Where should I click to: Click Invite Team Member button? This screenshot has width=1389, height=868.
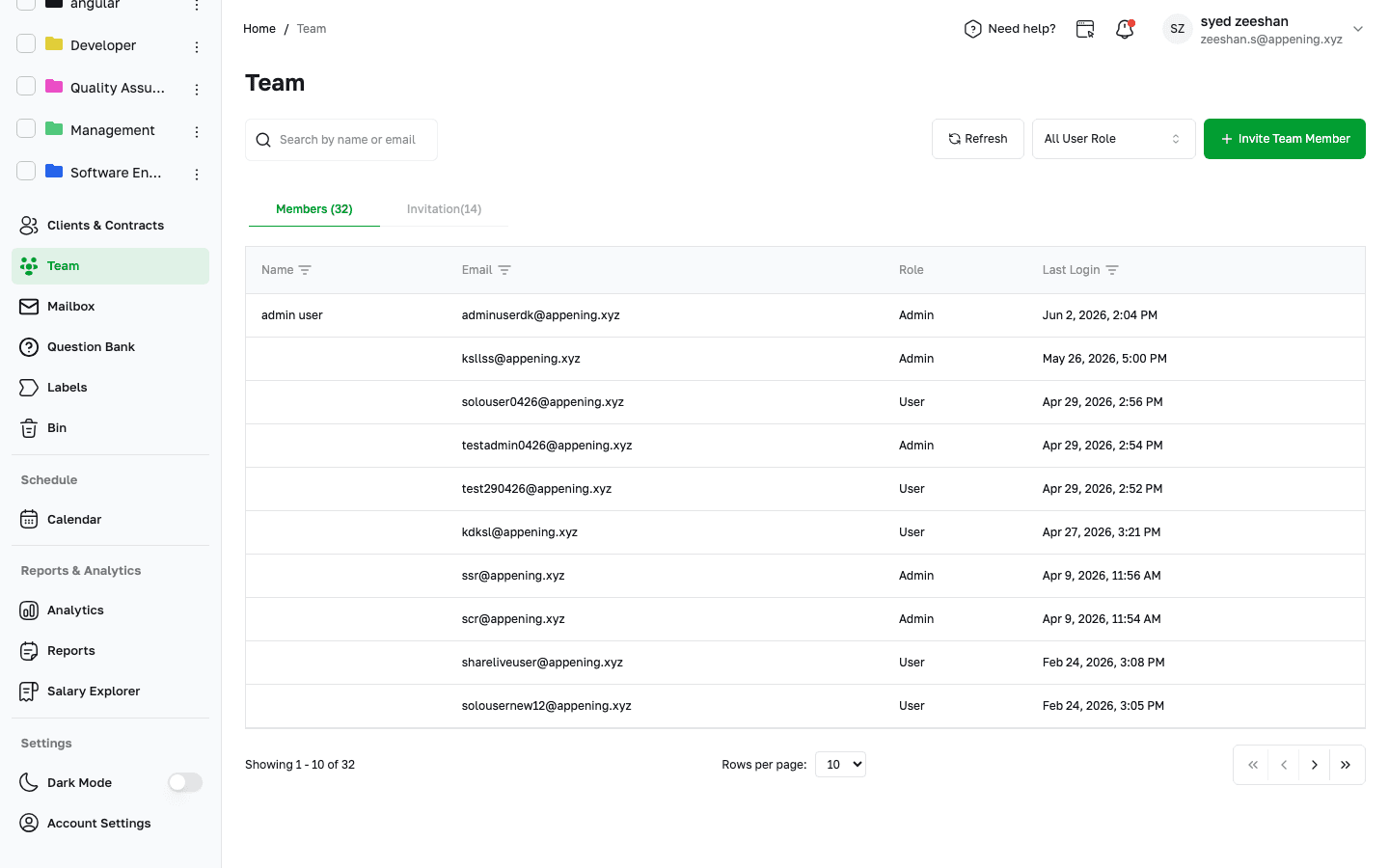tap(1284, 139)
